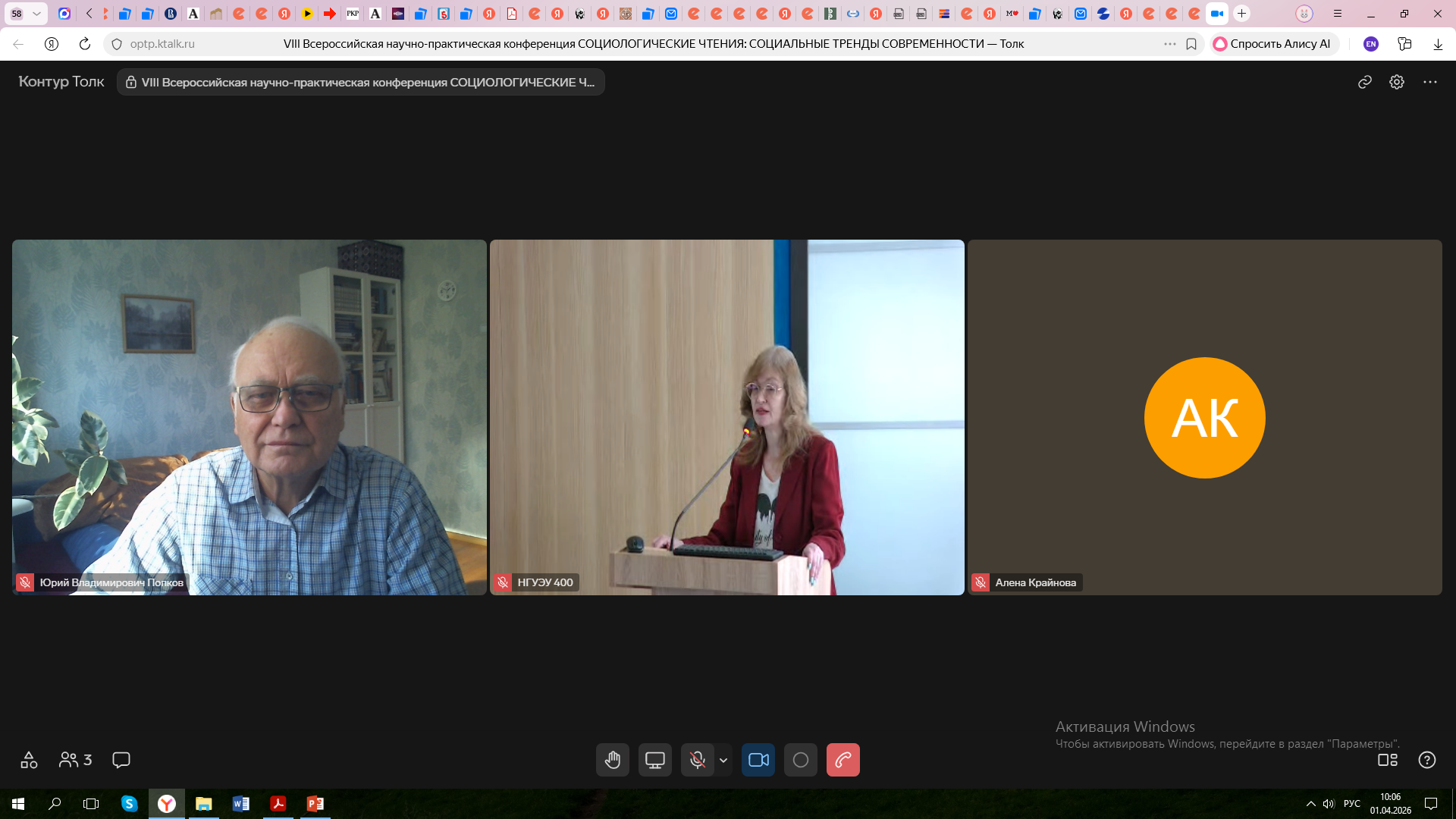
Task: Open the three-dots more menu top right
Action: tap(1429, 82)
